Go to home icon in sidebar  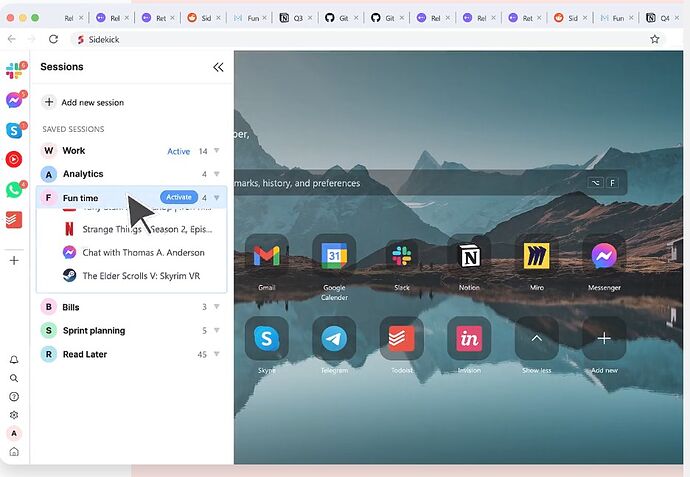point(14,452)
